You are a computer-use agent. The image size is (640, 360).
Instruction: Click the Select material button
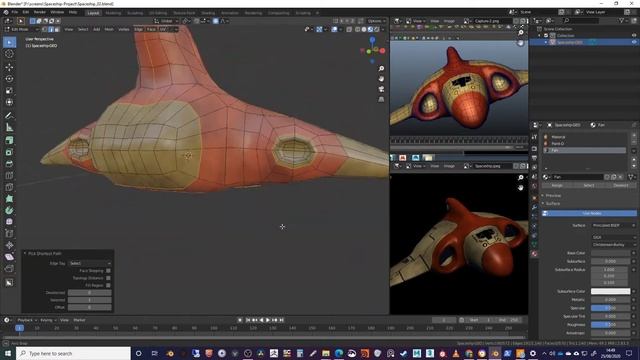pyautogui.click(x=589, y=185)
